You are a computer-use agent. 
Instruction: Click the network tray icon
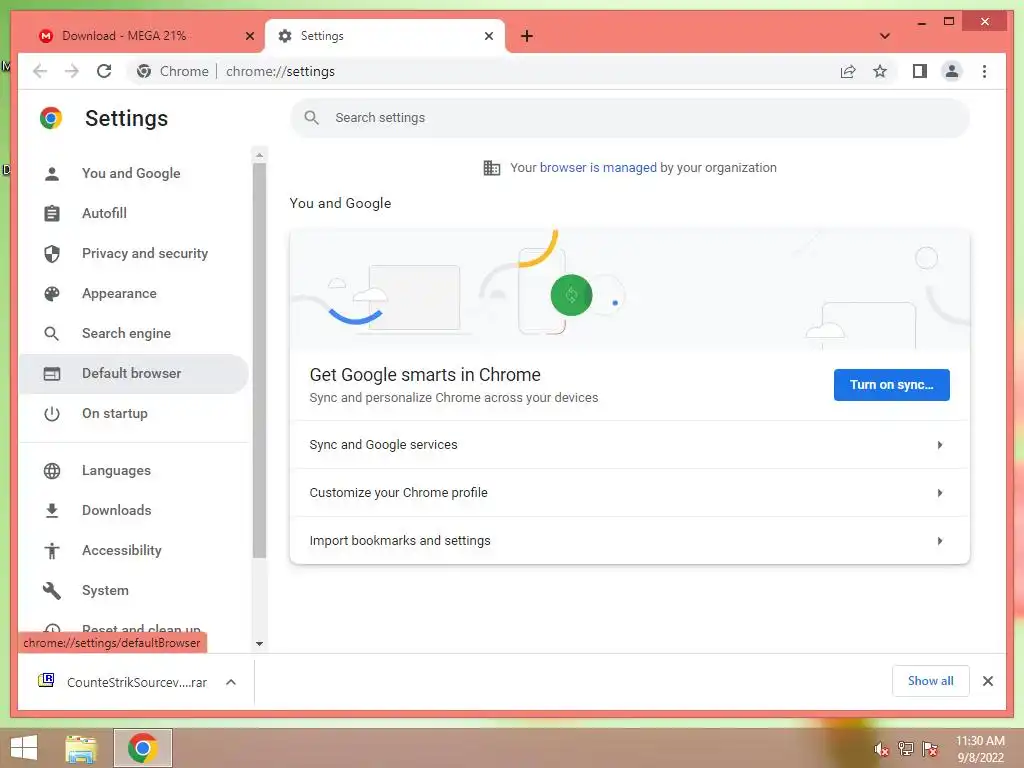coord(906,749)
